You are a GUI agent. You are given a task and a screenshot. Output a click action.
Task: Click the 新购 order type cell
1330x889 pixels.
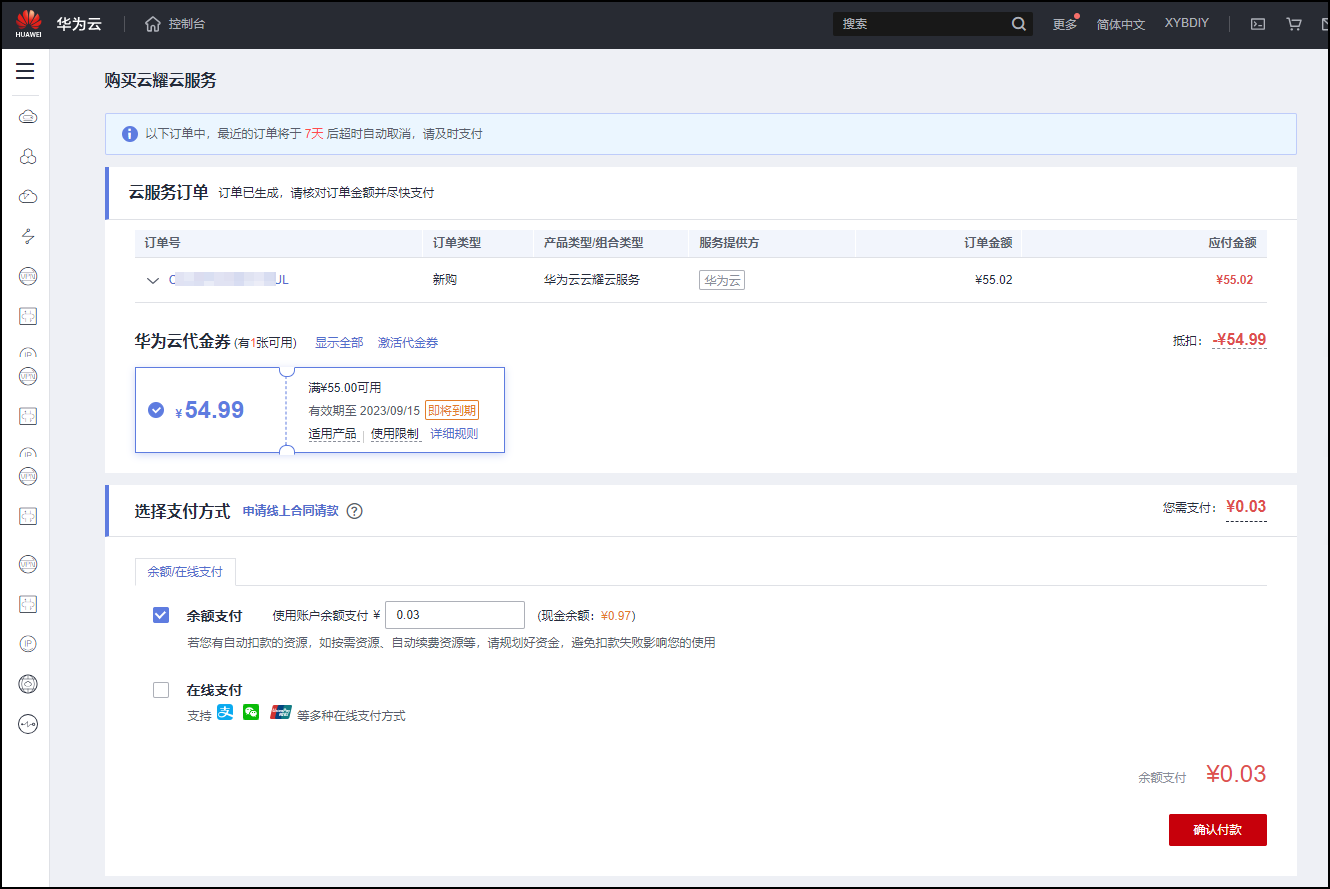point(445,280)
